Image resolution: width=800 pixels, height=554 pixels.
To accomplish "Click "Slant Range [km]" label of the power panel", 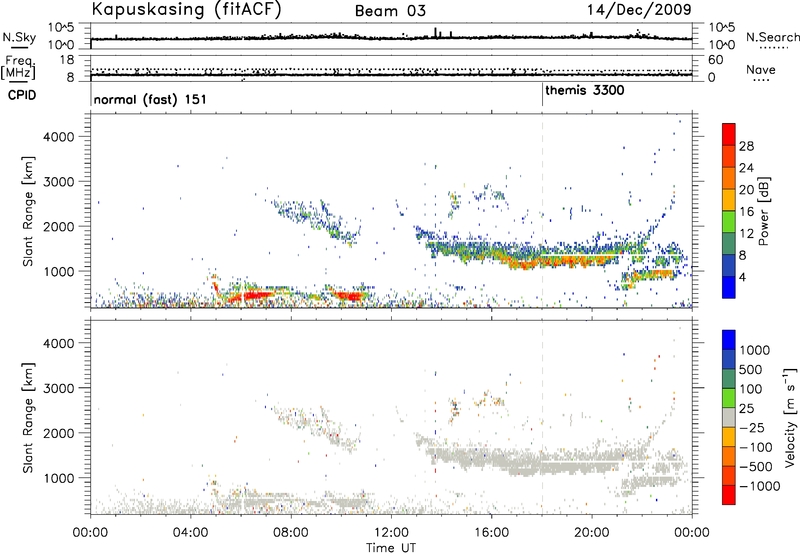I will (28, 211).
